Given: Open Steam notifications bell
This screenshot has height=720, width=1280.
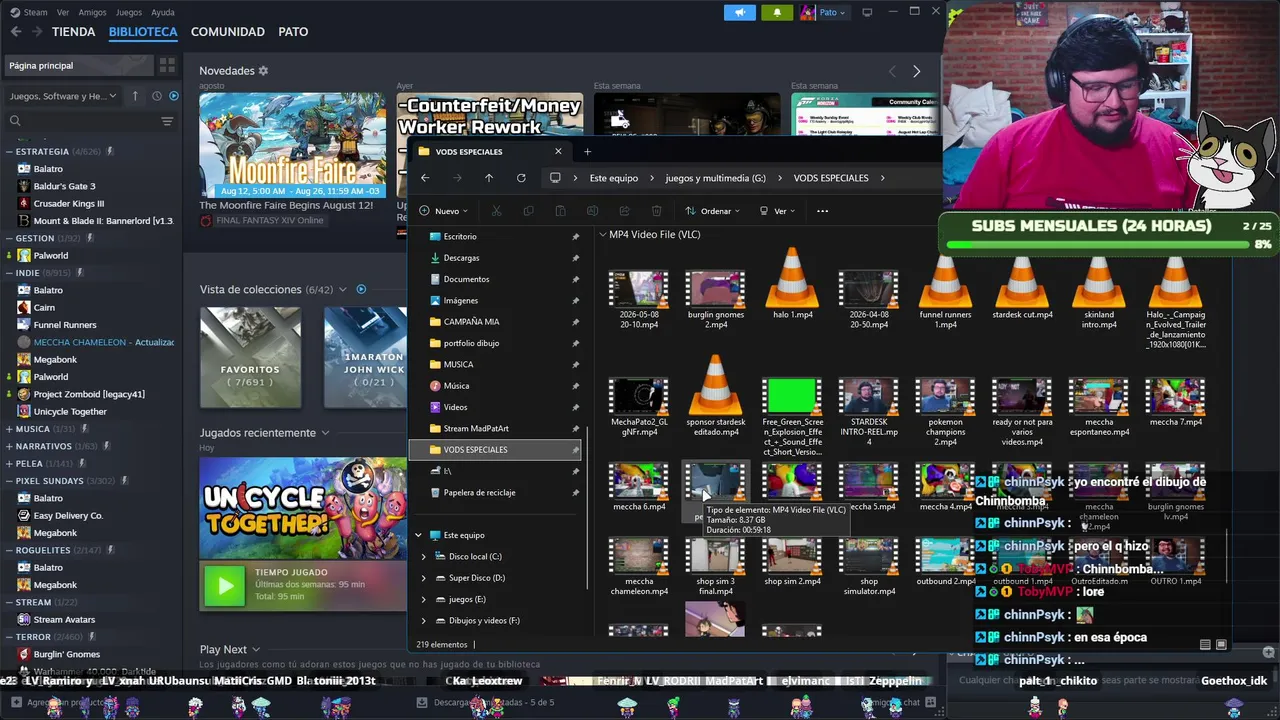Looking at the screenshot, I should click(x=777, y=12).
